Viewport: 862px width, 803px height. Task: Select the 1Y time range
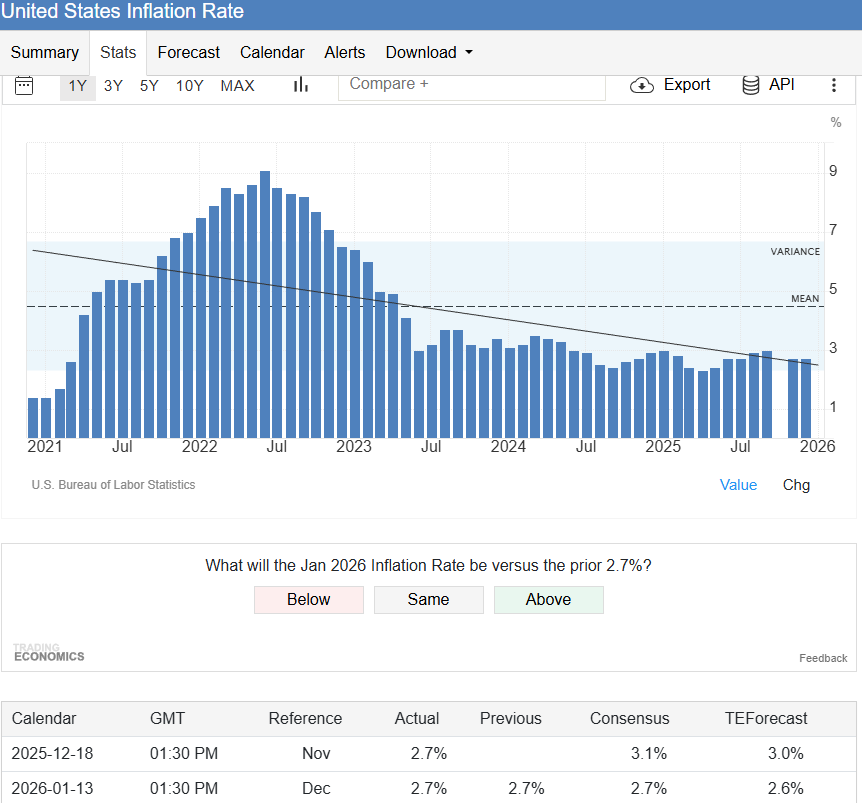pyautogui.click(x=78, y=86)
